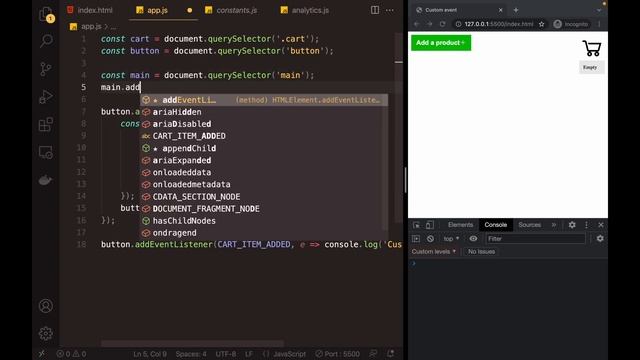640x360 pixels.
Task: Click the No Issues button in console
Action: click(x=481, y=252)
